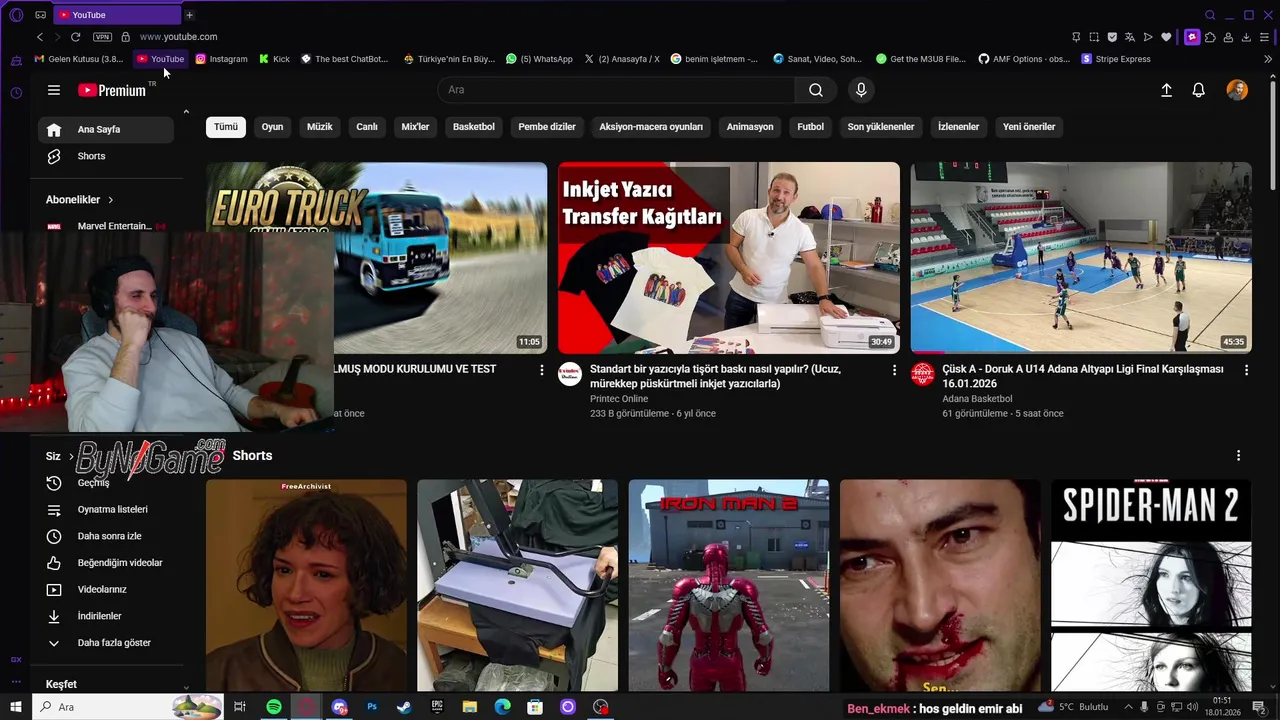Click inside the Ara search field
Screen dimensions: 1280x720
coord(616,90)
